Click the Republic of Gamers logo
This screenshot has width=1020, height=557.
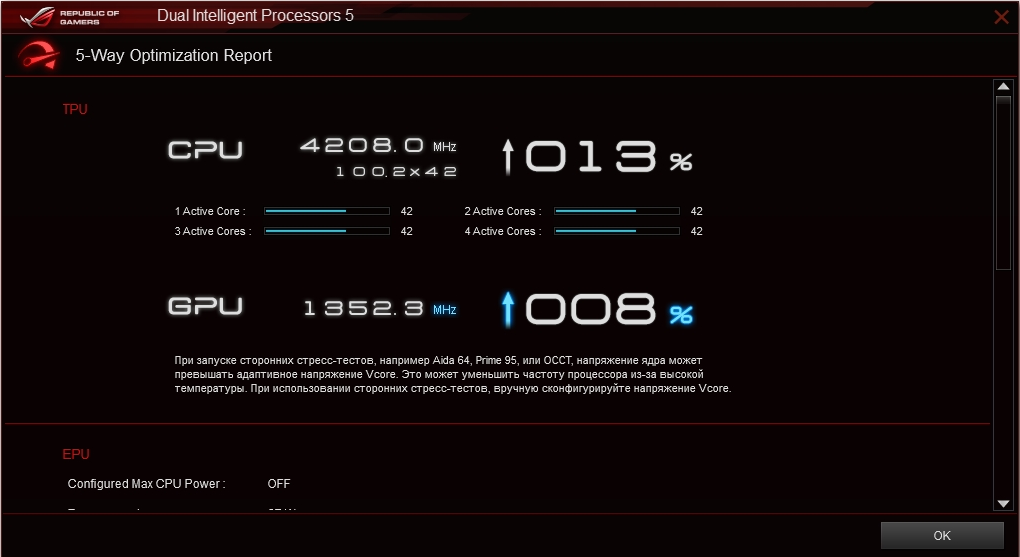coord(70,17)
